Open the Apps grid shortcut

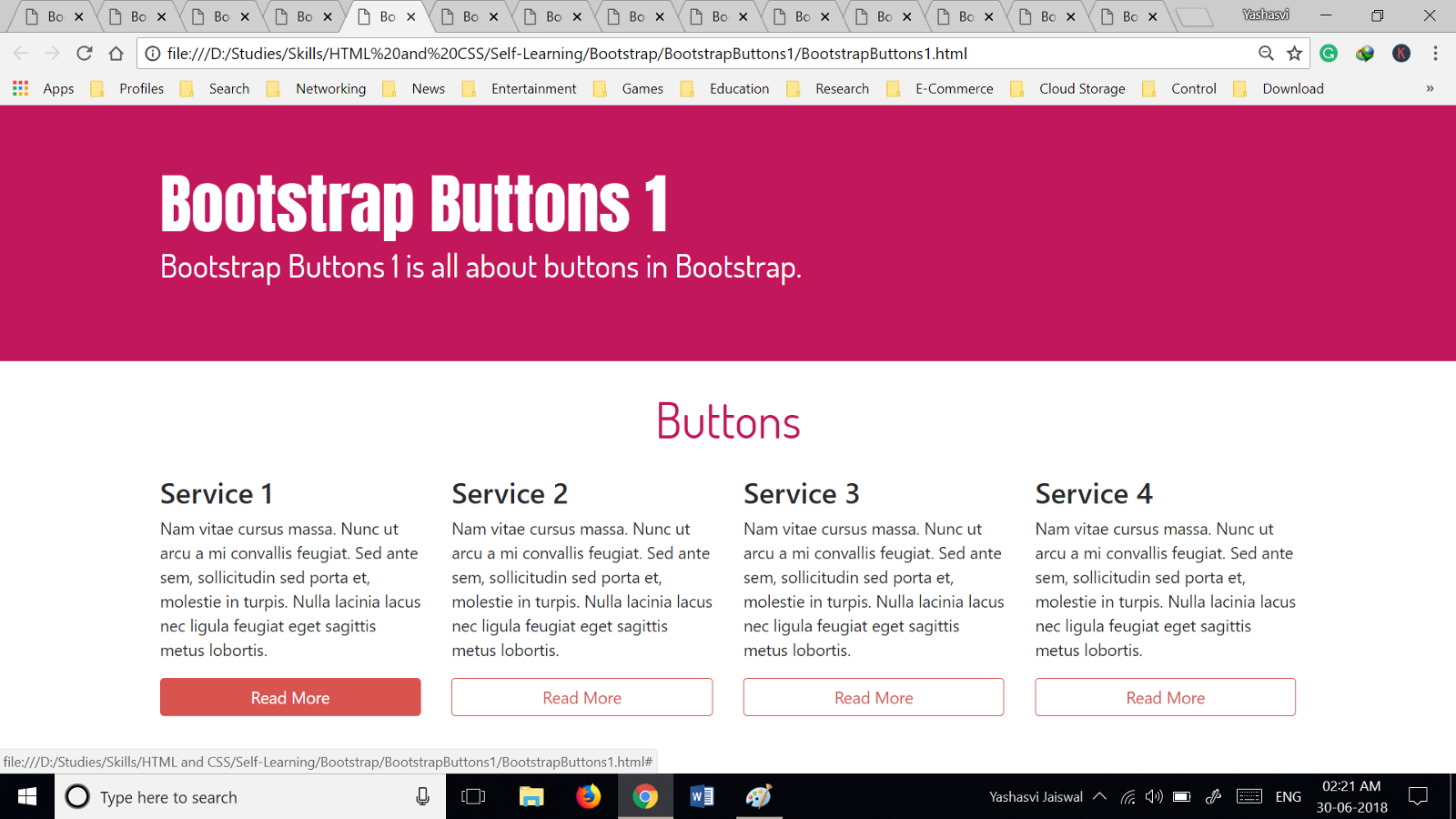point(43,88)
